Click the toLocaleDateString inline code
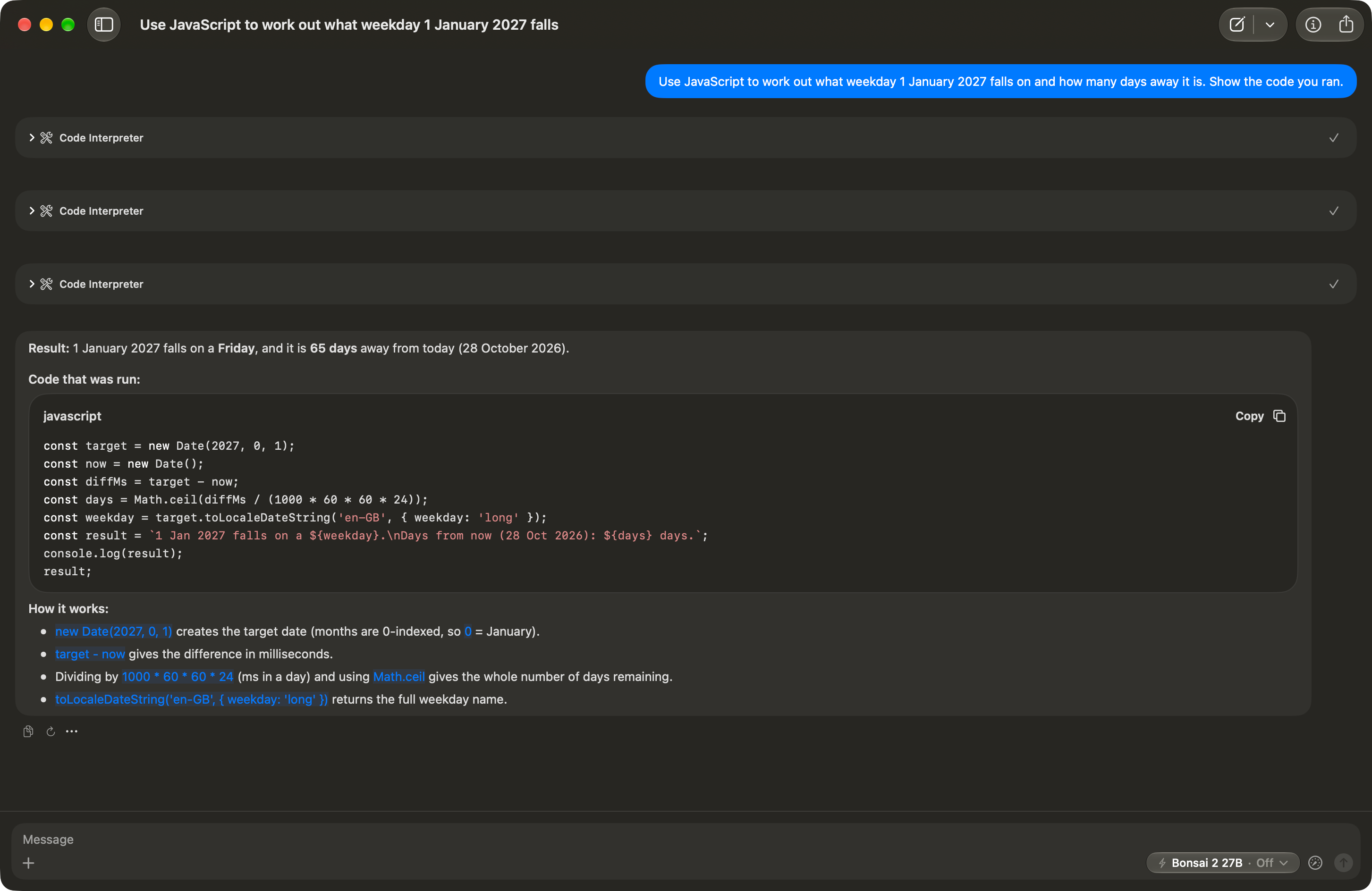 click(x=191, y=699)
